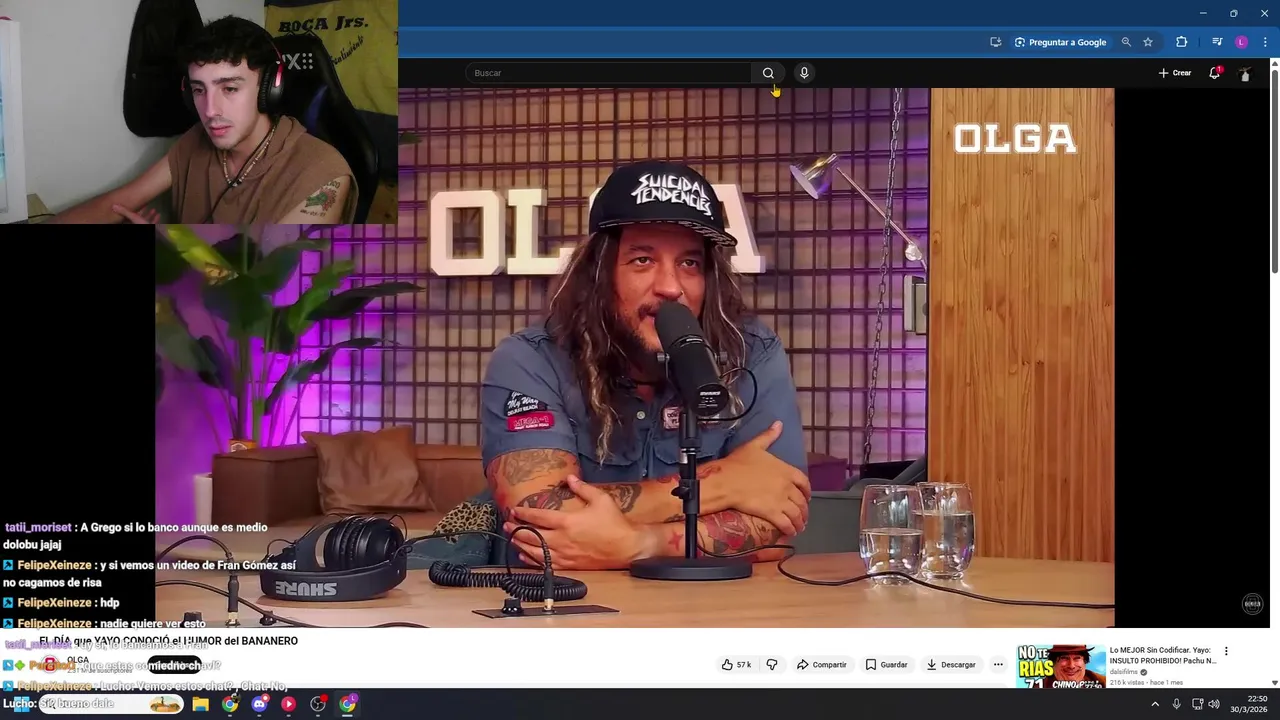Screen dimensions: 1280x720
Task: Click recommended title Lo MEJOR Sin Codificar
Action: pyautogui.click(x=1163, y=655)
